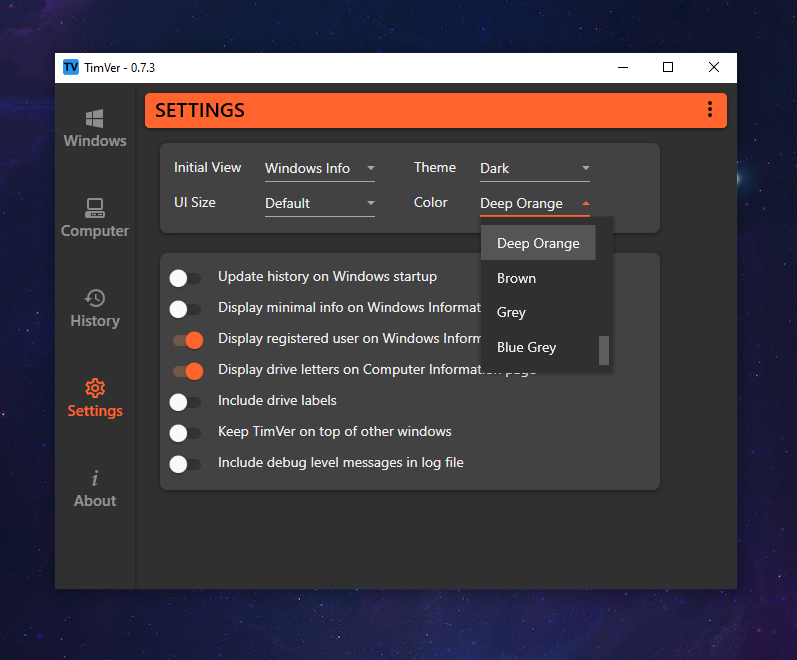The image size is (797, 660).
Task: Open the Computer page laptop icon
Action: tap(95, 208)
